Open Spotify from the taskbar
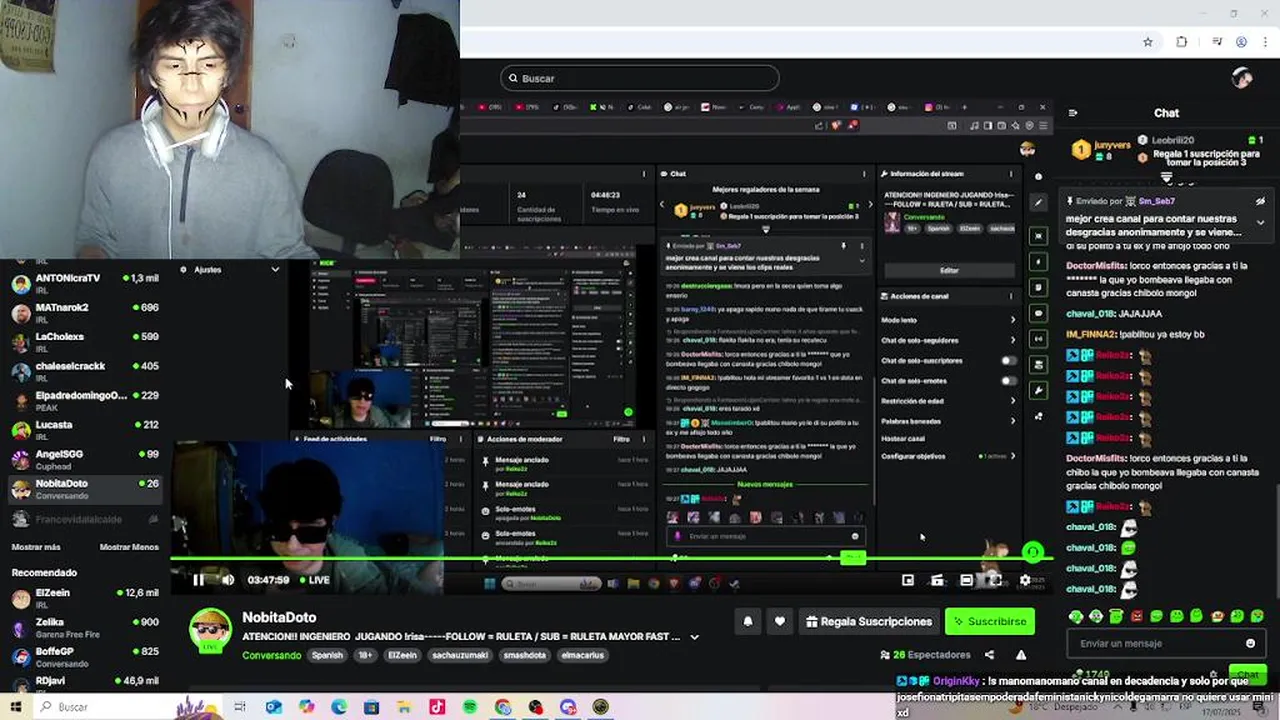 (469, 707)
